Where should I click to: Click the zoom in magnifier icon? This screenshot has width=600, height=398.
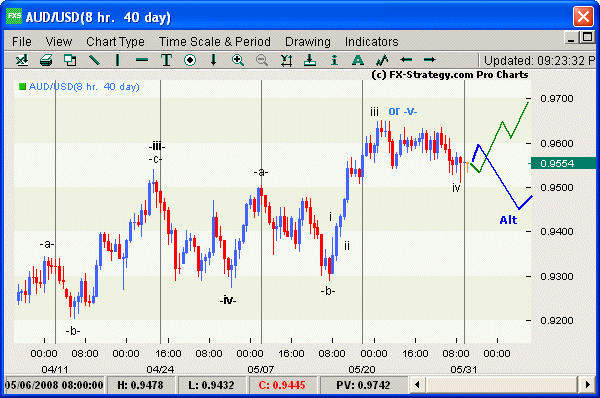pos(238,60)
